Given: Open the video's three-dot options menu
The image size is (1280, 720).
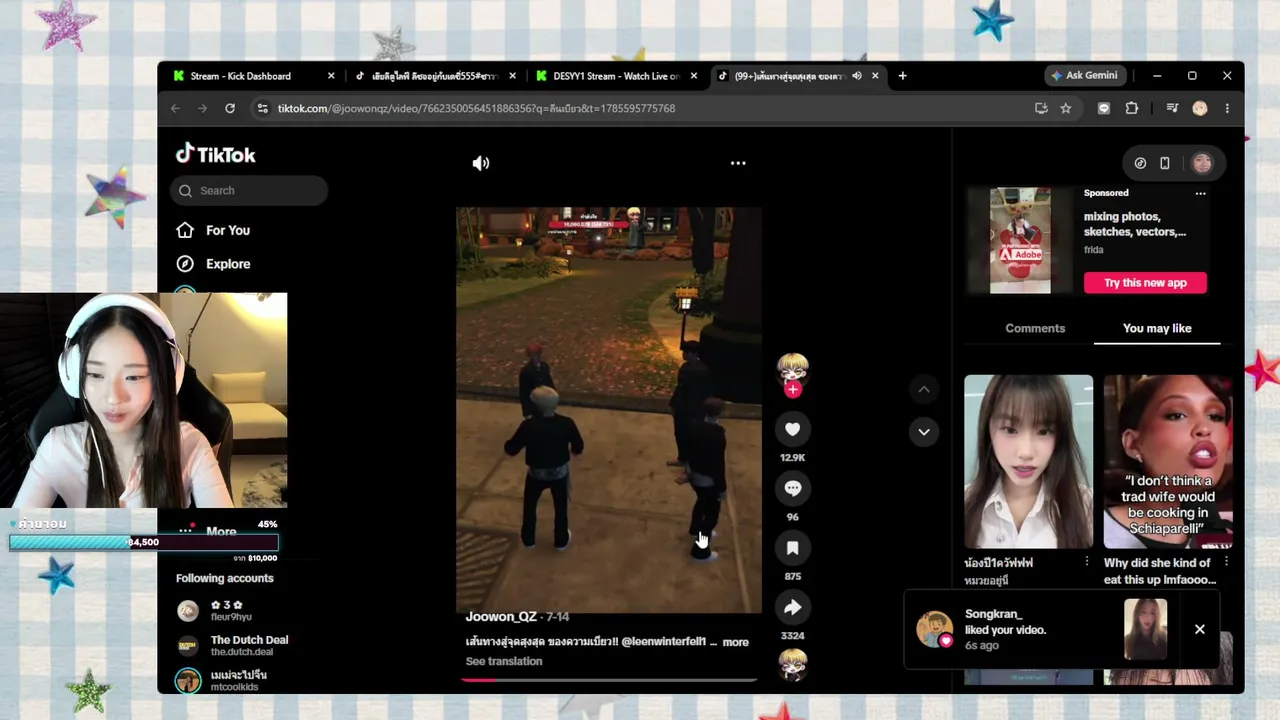Looking at the screenshot, I should coord(738,163).
